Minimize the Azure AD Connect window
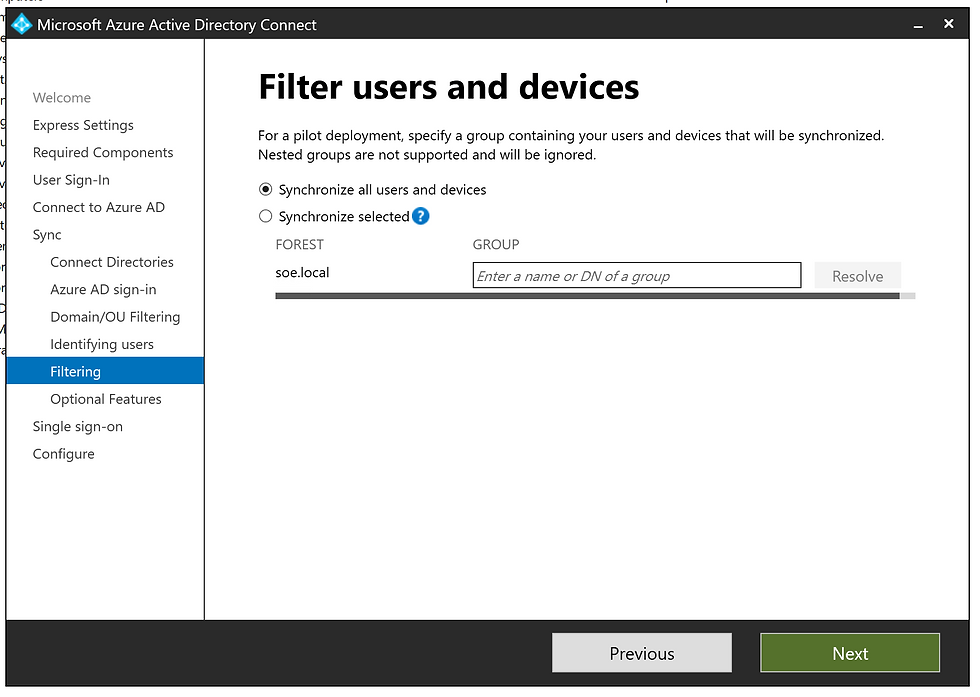The image size is (980, 697). pos(918,25)
